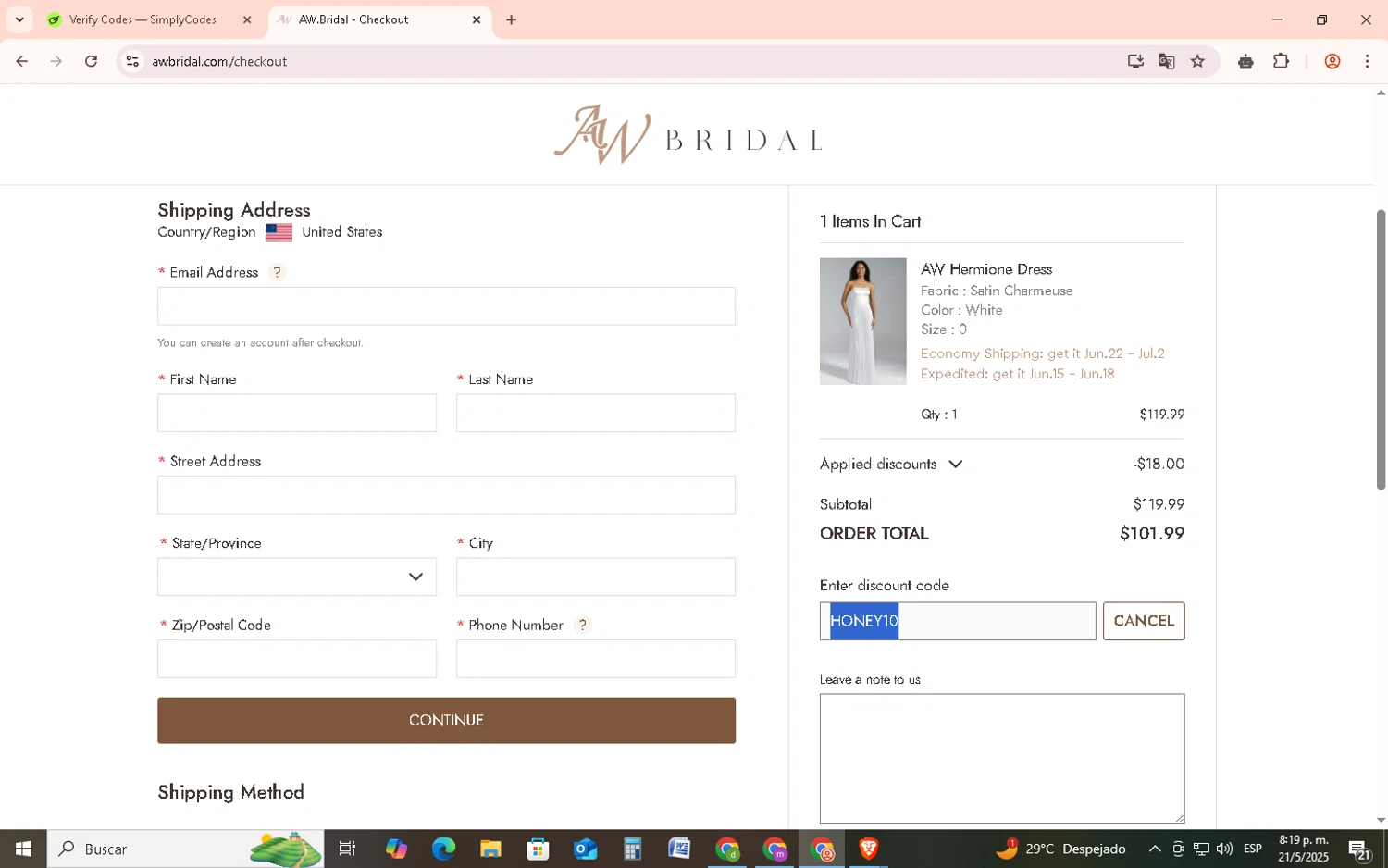This screenshot has height=868, width=1388.
Task: Click the Buscar taskbar search box
Action: coord(185,849)
